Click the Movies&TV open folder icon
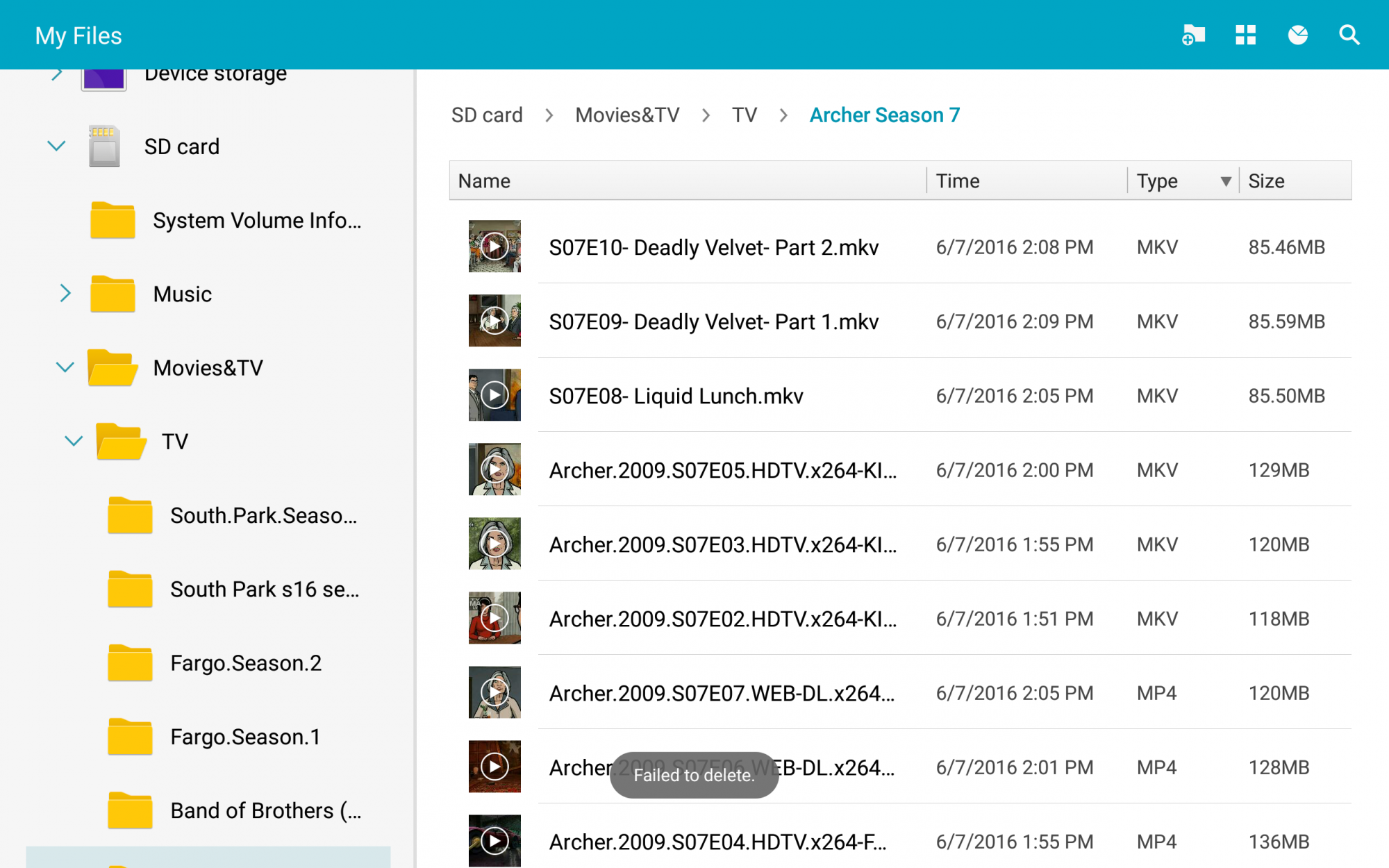 click(x=113, y=367)
